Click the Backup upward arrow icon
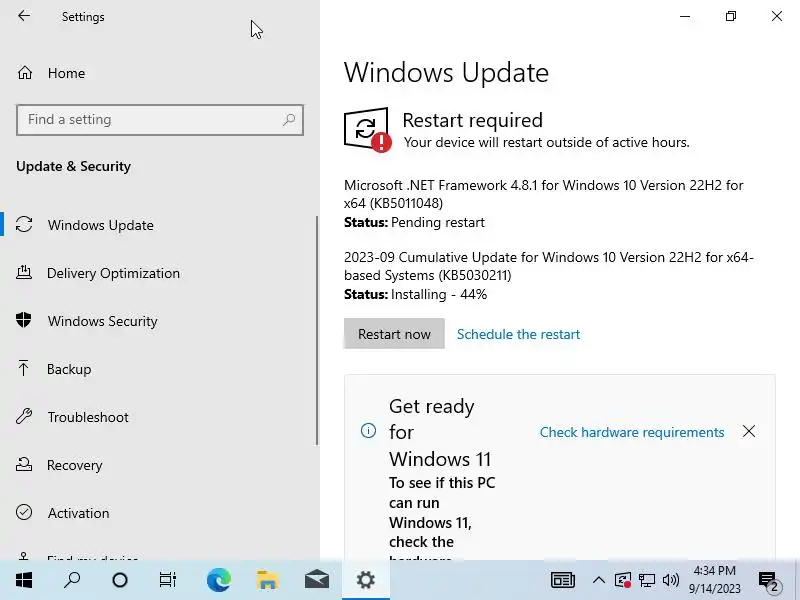800x600 pixels. 23,368
